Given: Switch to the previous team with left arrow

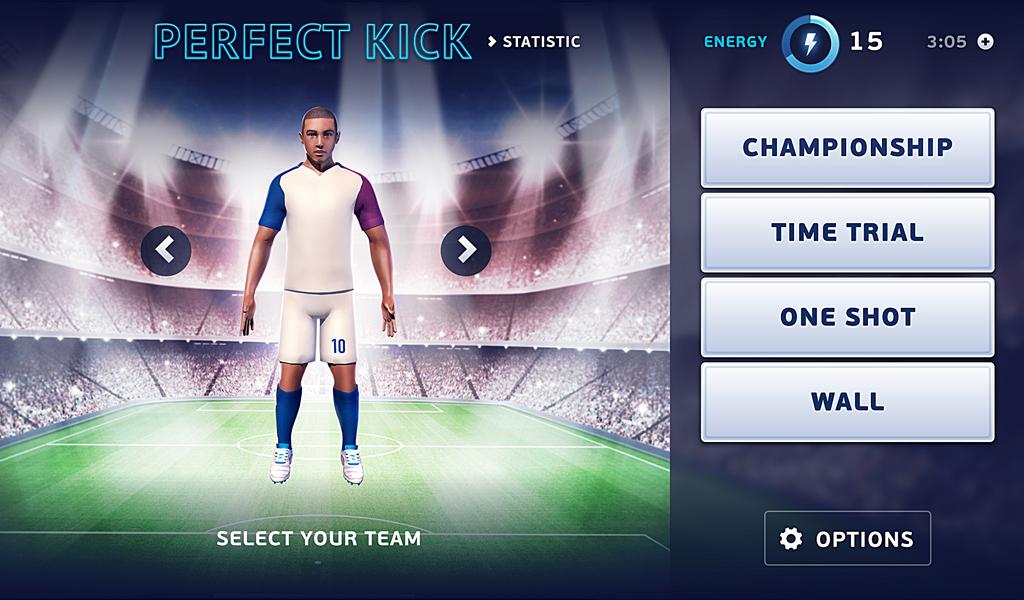Looking at the screenshot, I should 166,251.
